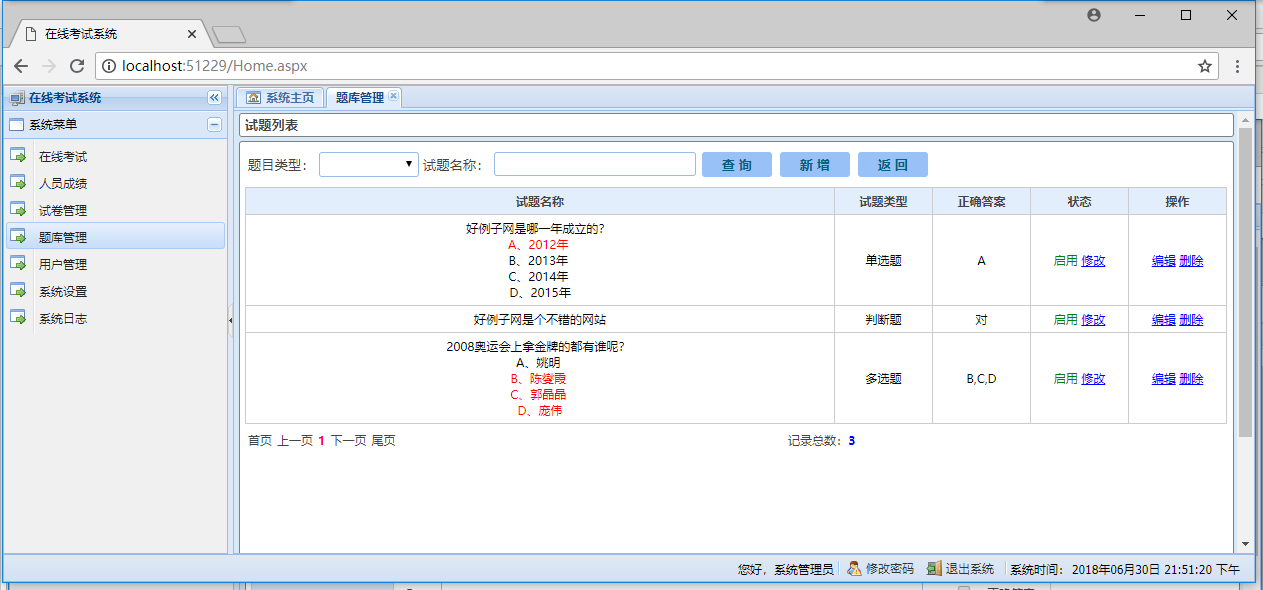Click the 系统设置 menu icon

pos(18,291)
